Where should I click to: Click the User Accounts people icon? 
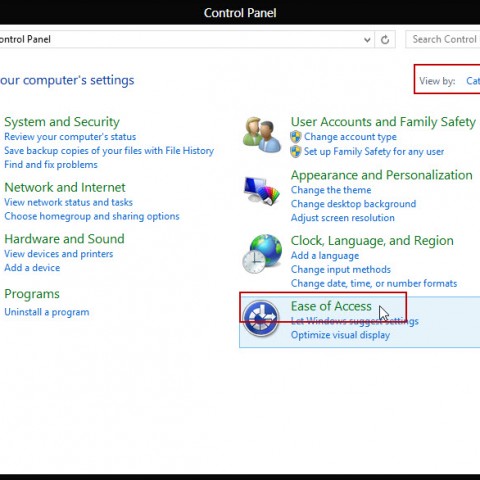[262, 135]
